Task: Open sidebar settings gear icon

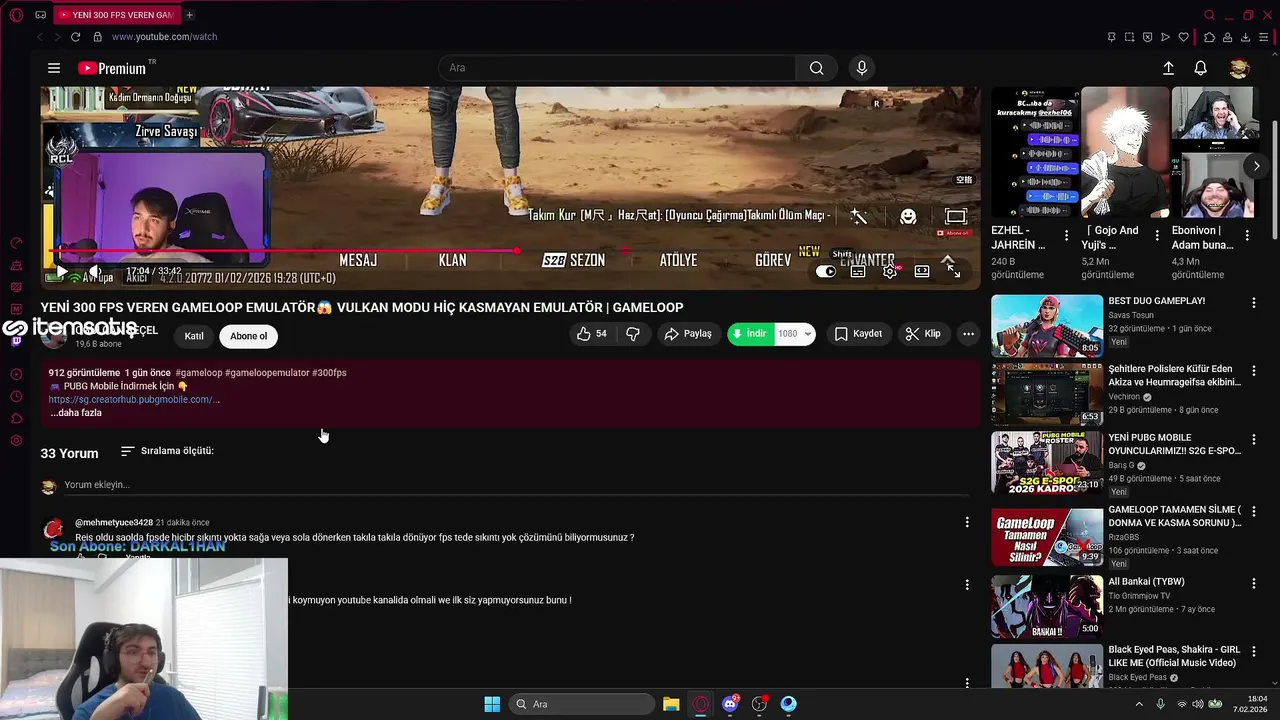Action: (16, 441)
